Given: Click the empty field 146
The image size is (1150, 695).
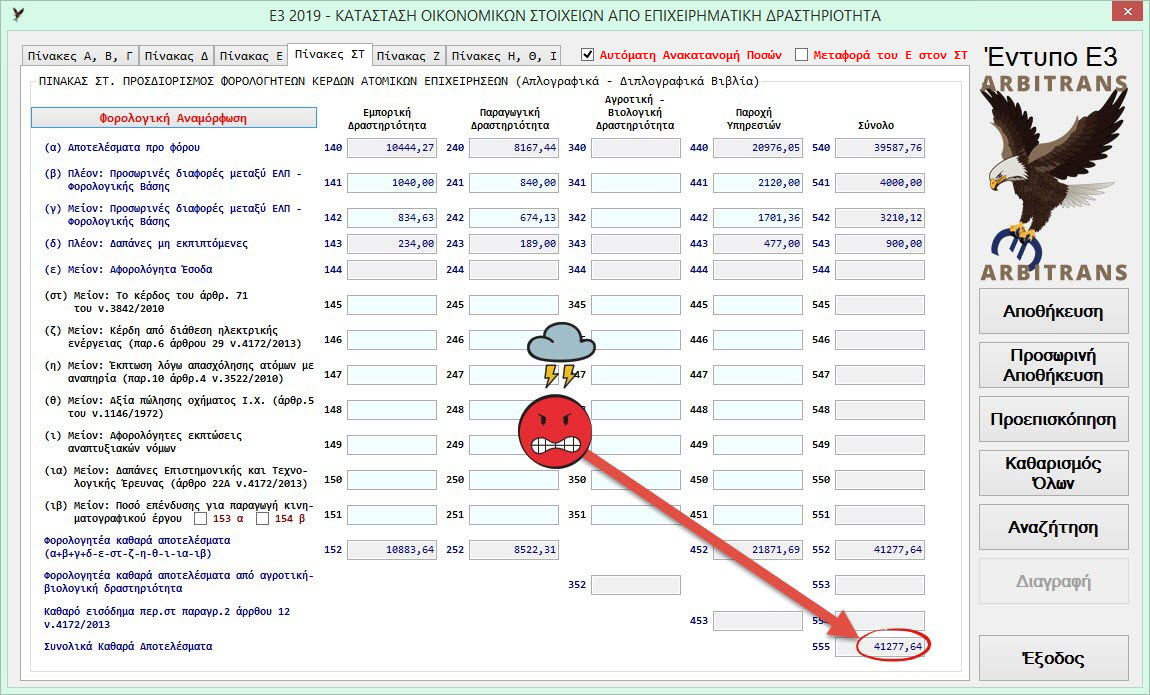Looking at the screenshot, I should click(392, 339).
